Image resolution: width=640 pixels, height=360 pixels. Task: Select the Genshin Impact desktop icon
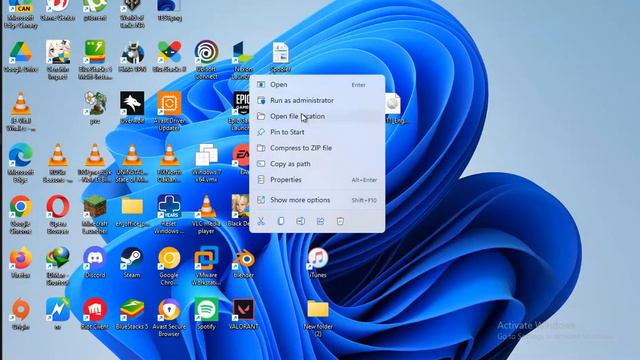tap(58, 60)
